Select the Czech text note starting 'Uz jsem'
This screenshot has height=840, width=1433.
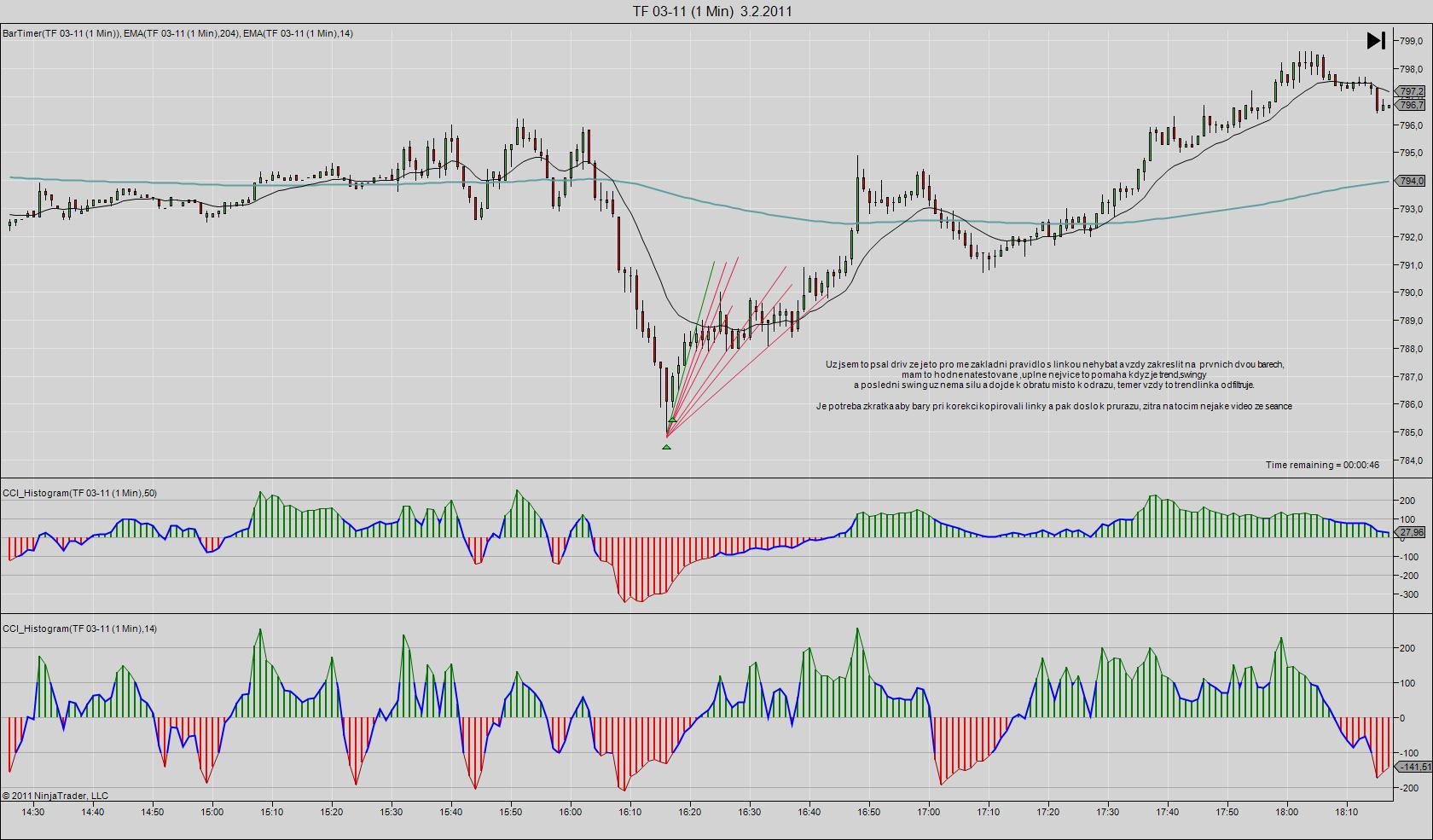1053,374
